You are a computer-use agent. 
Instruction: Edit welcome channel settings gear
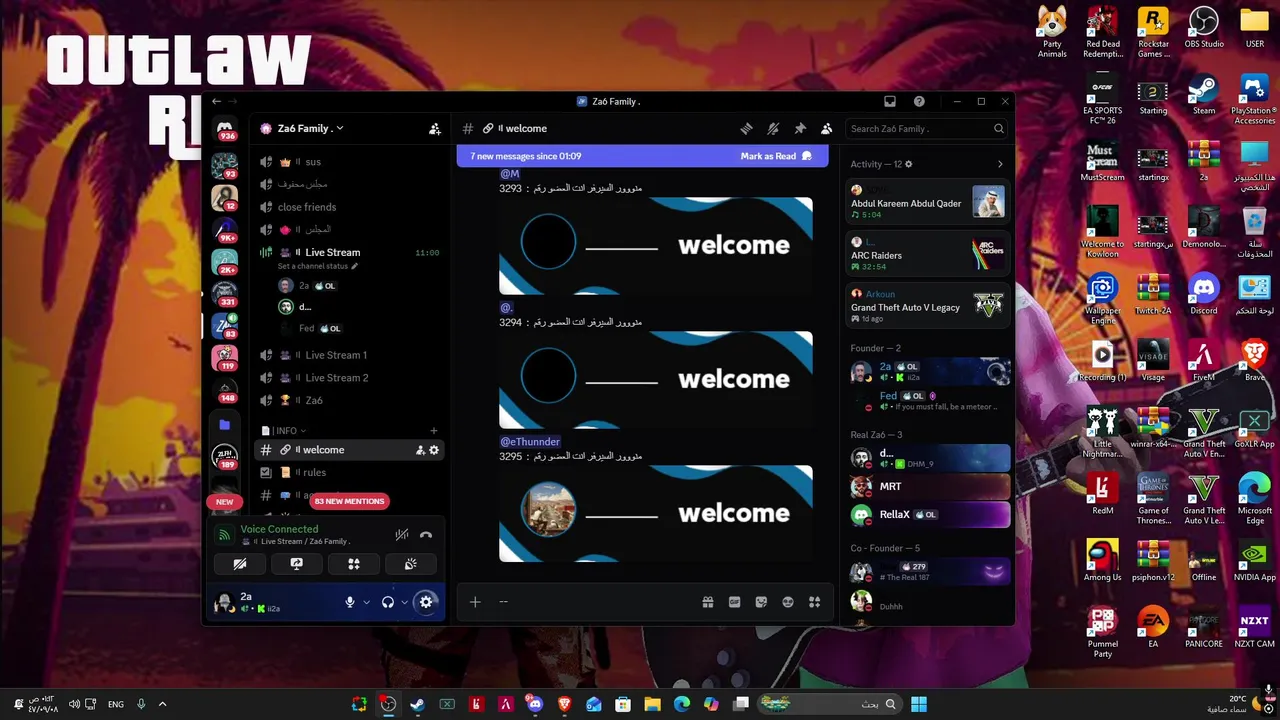[x=434, y=450]
